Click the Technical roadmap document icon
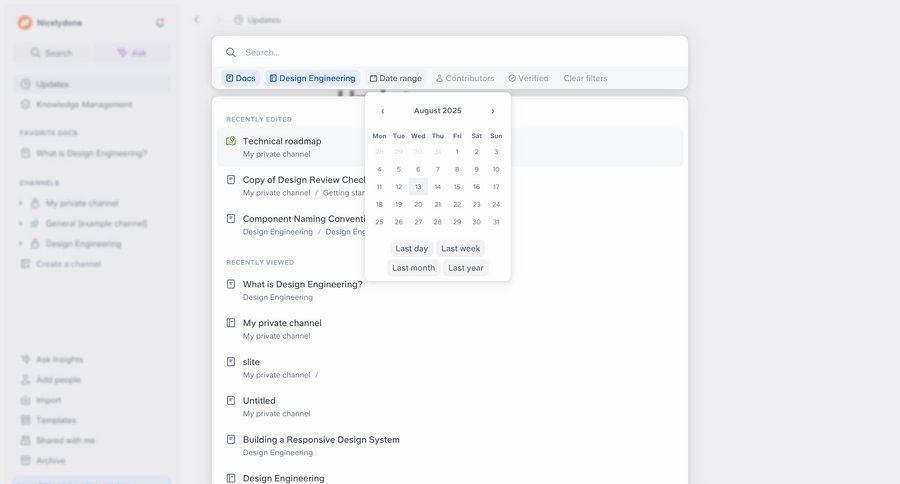The height and width of the screenshot is (484, 900). click(x=231, y=141)
